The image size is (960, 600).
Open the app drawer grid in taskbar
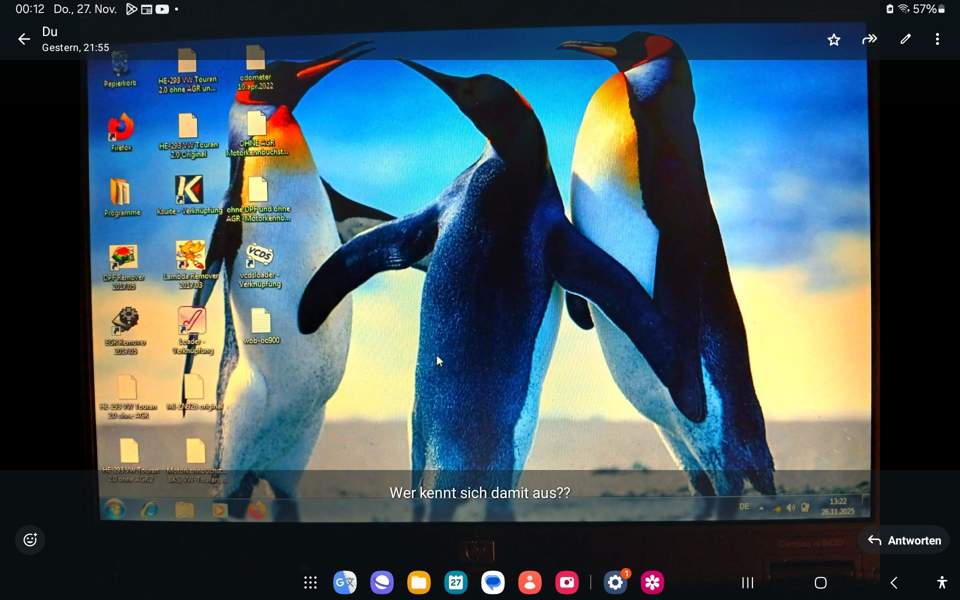pos(310,583)
